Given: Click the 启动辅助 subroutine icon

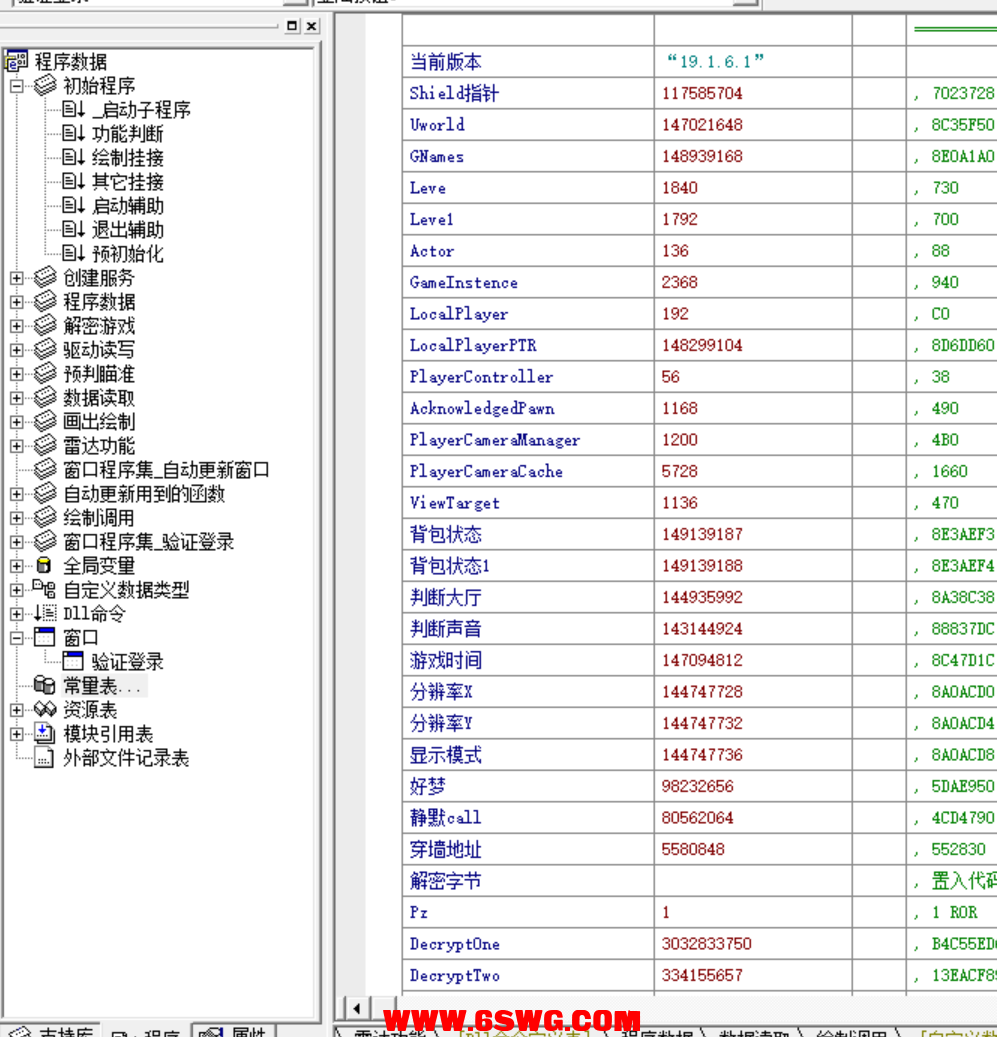Looking at the screenshot, I should tap(73, 206).
